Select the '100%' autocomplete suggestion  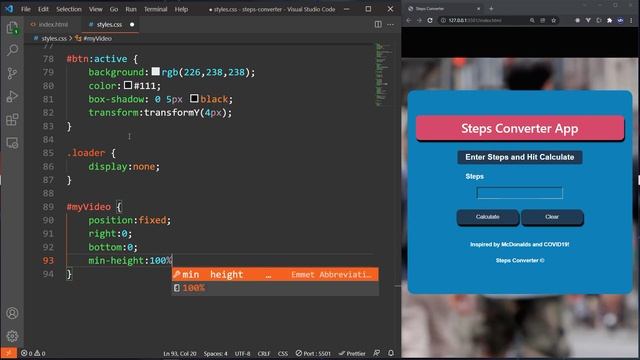[275, 288]
